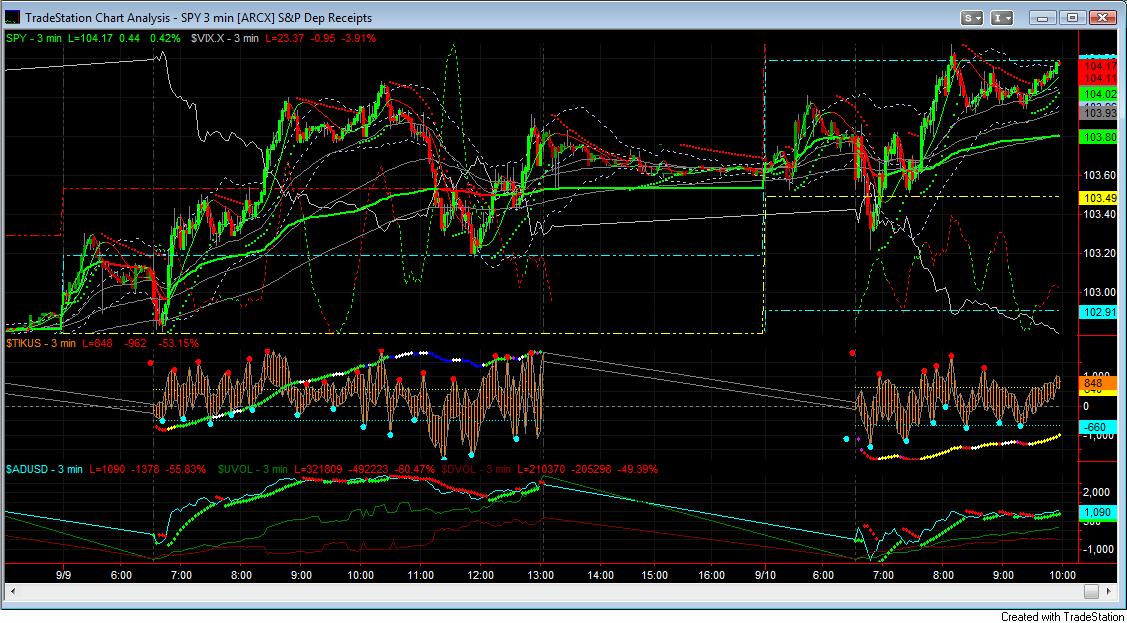Select the $UVOL - 3 min label

252,469
